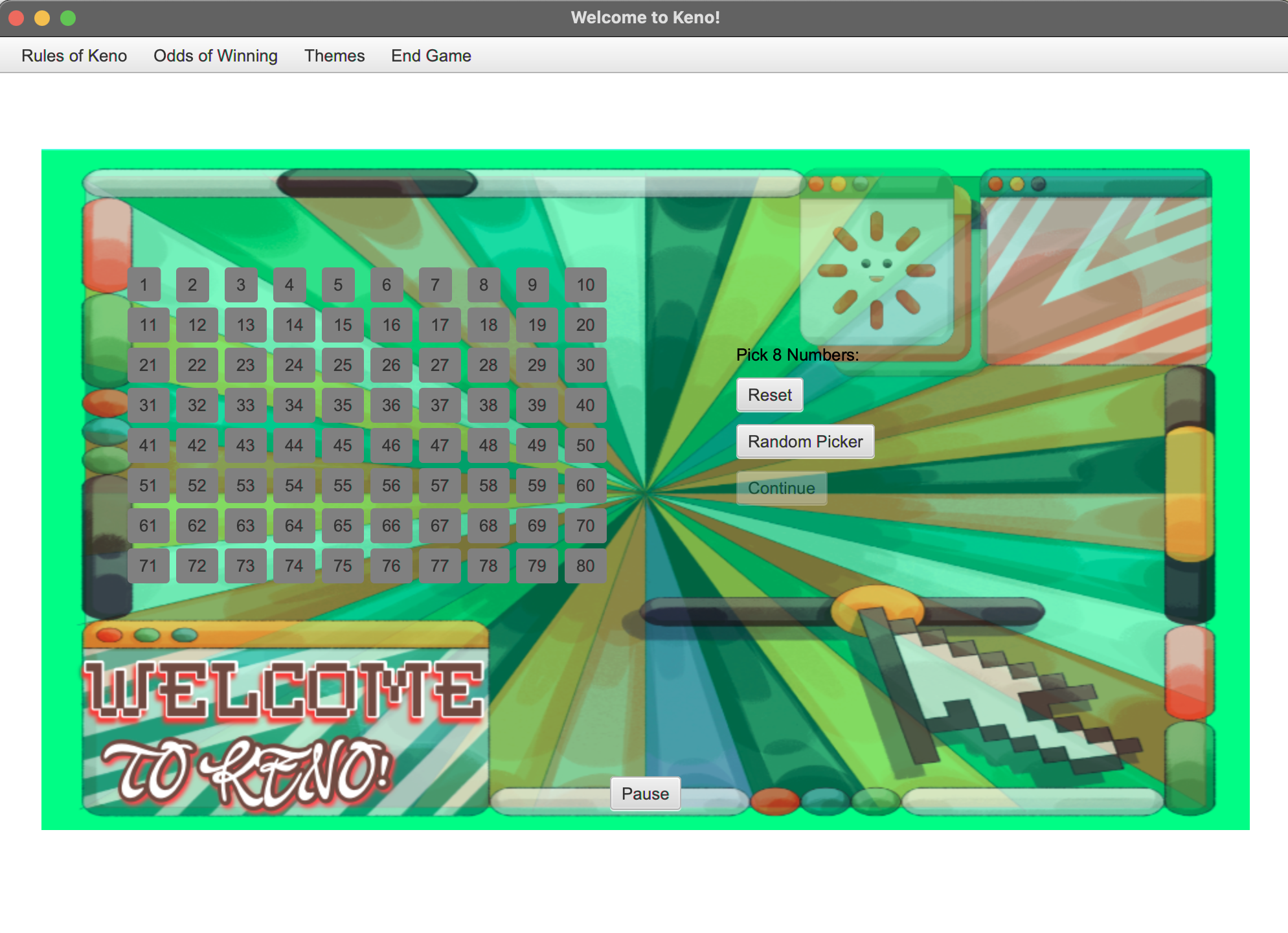Pick number 42 on the grid
Screen dimensions: 1288x933
coord(197,445)
